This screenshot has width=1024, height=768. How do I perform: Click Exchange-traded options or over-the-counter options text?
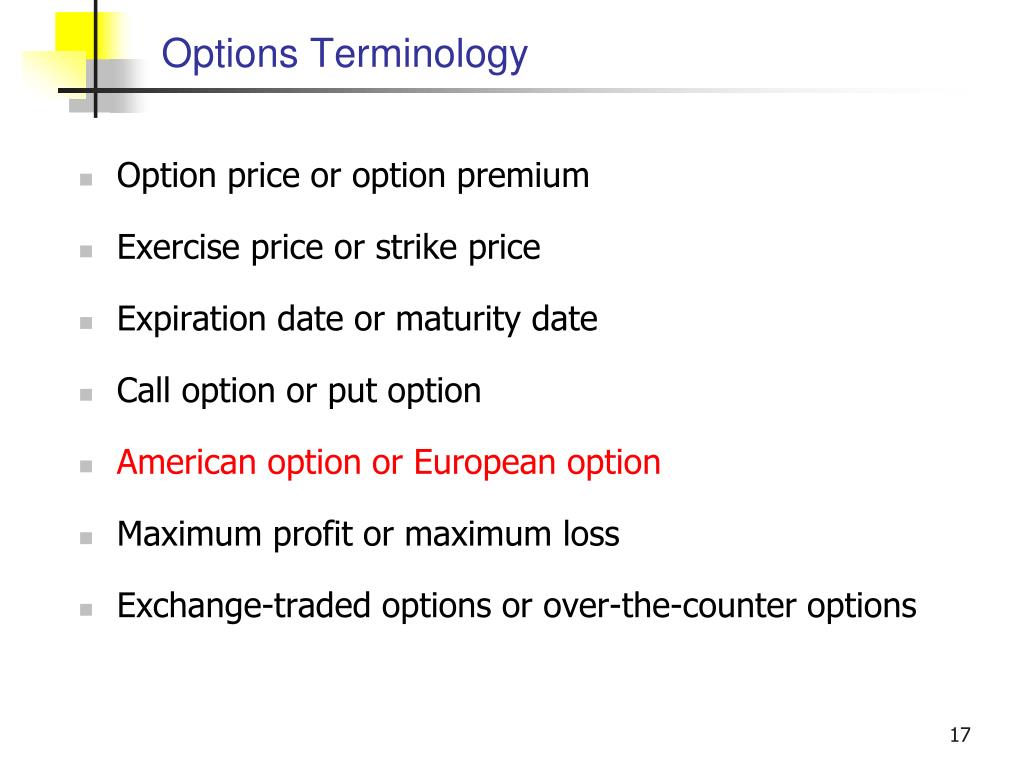pyautogui.click(x=517, y=607)
